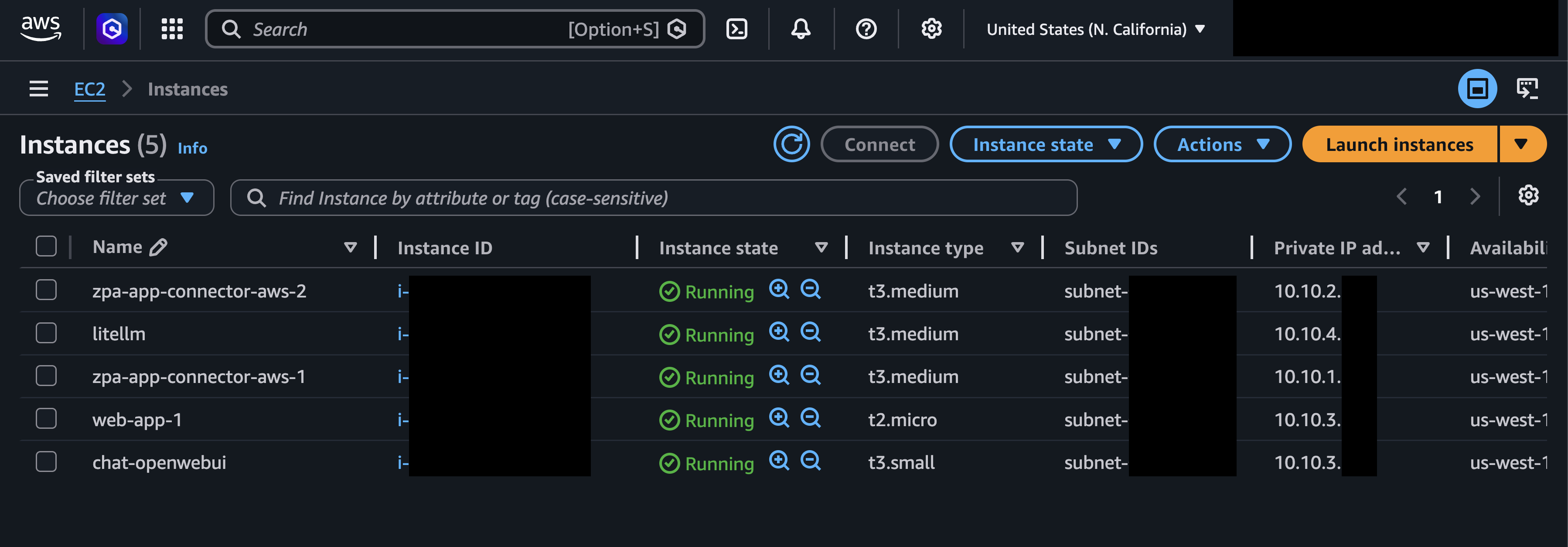Click zoom-out filter icon for litellm row
Viewport: 1568px width, 547px height.
[x=810, y=332]
